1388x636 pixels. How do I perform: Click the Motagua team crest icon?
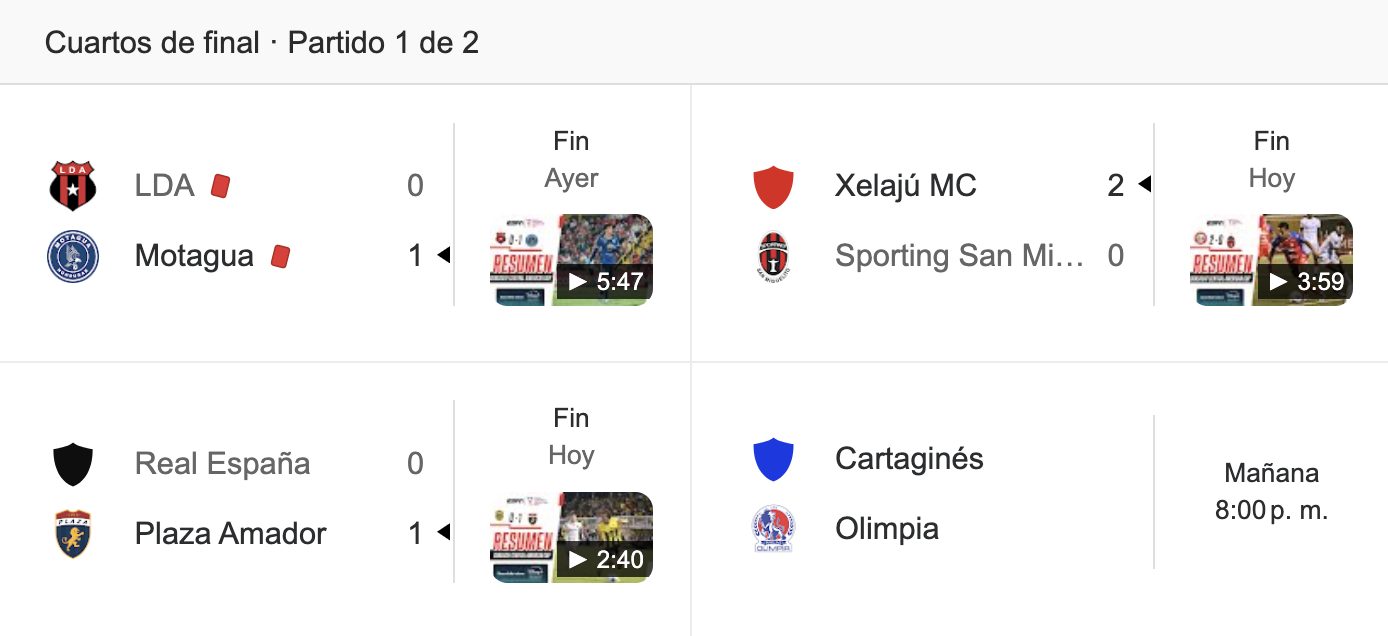73,257
